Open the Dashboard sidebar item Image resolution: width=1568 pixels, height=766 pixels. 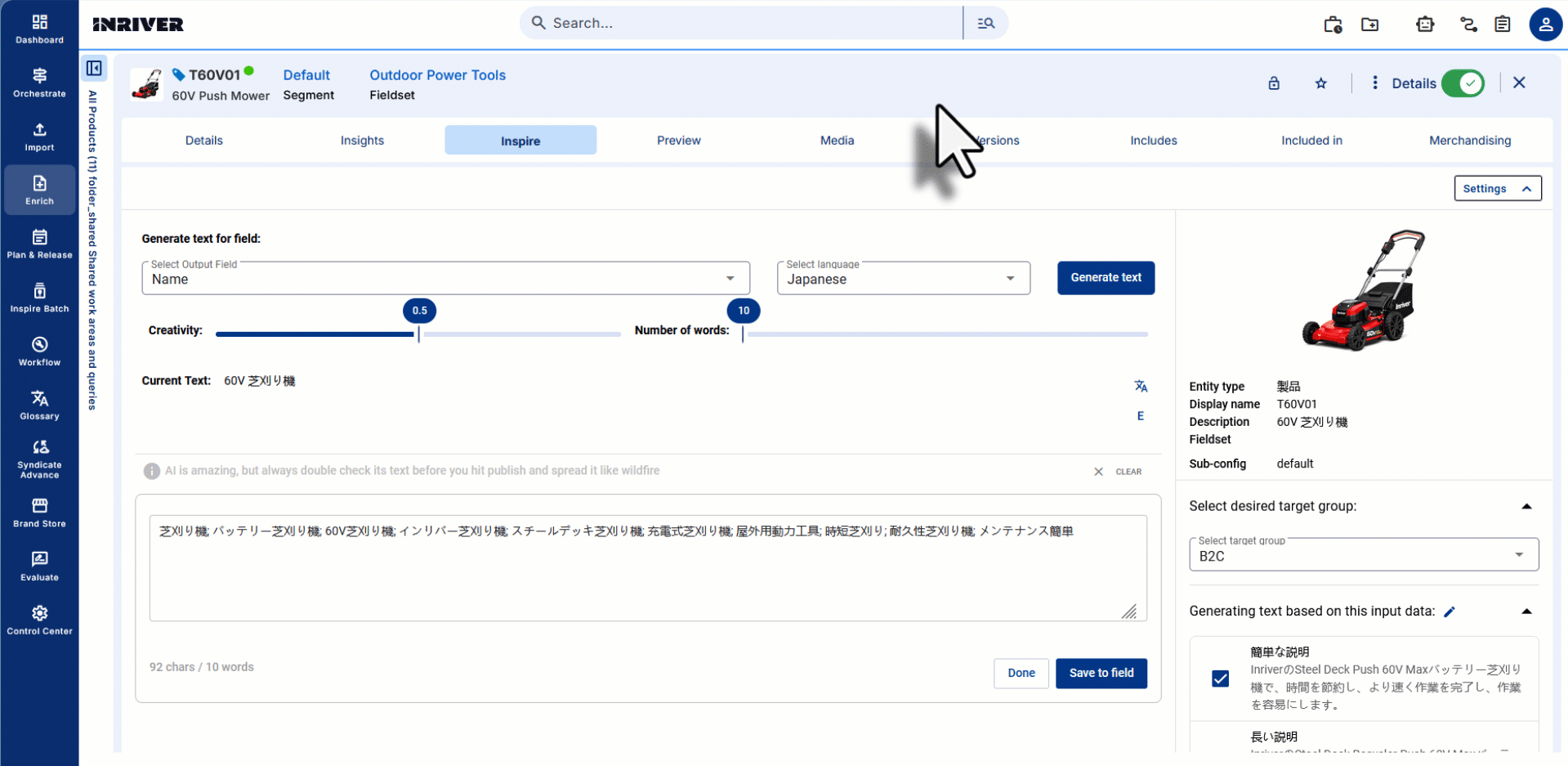[39, 29]
